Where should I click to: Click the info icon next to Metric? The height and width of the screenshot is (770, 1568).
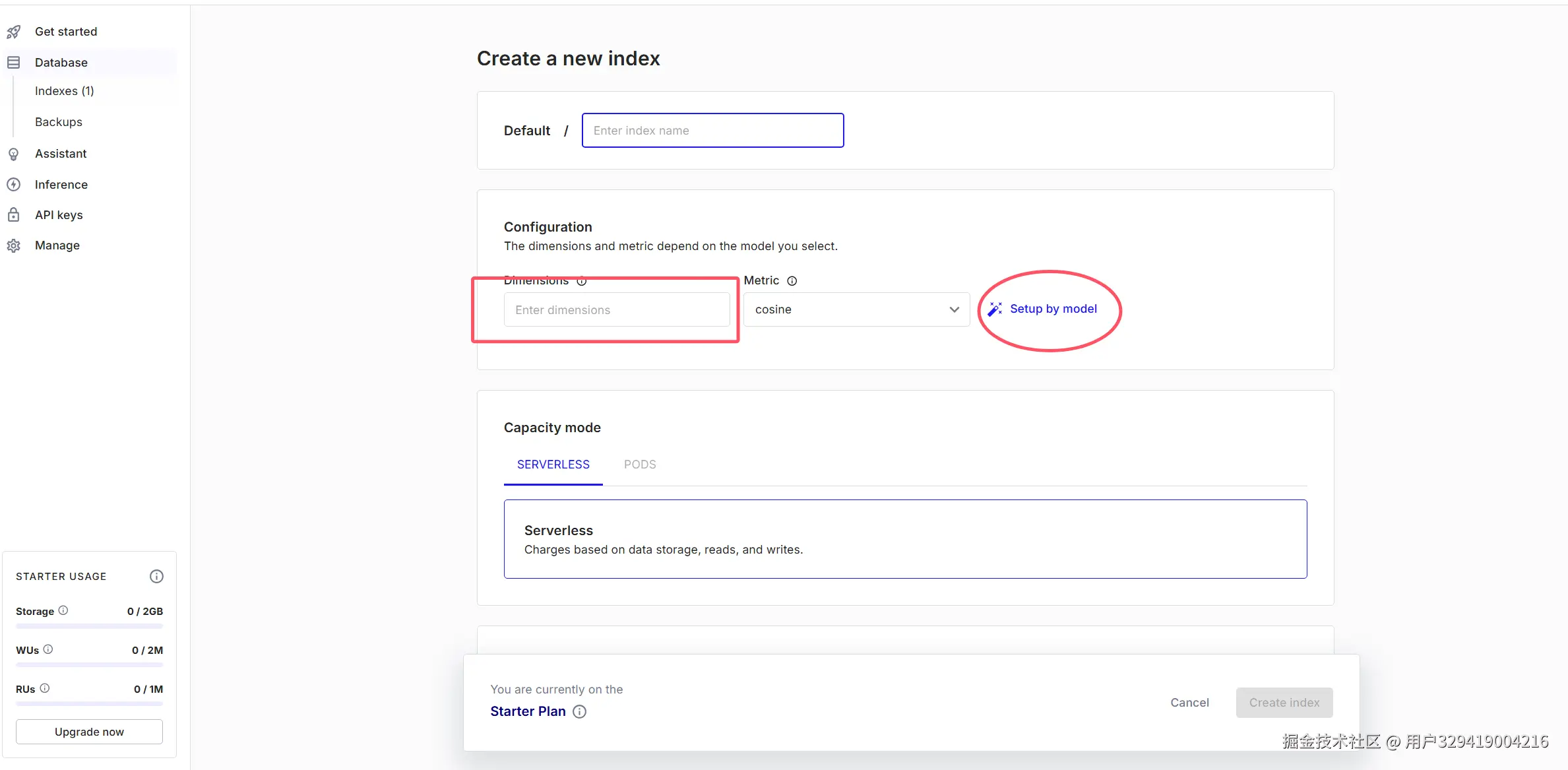(792, 281)
